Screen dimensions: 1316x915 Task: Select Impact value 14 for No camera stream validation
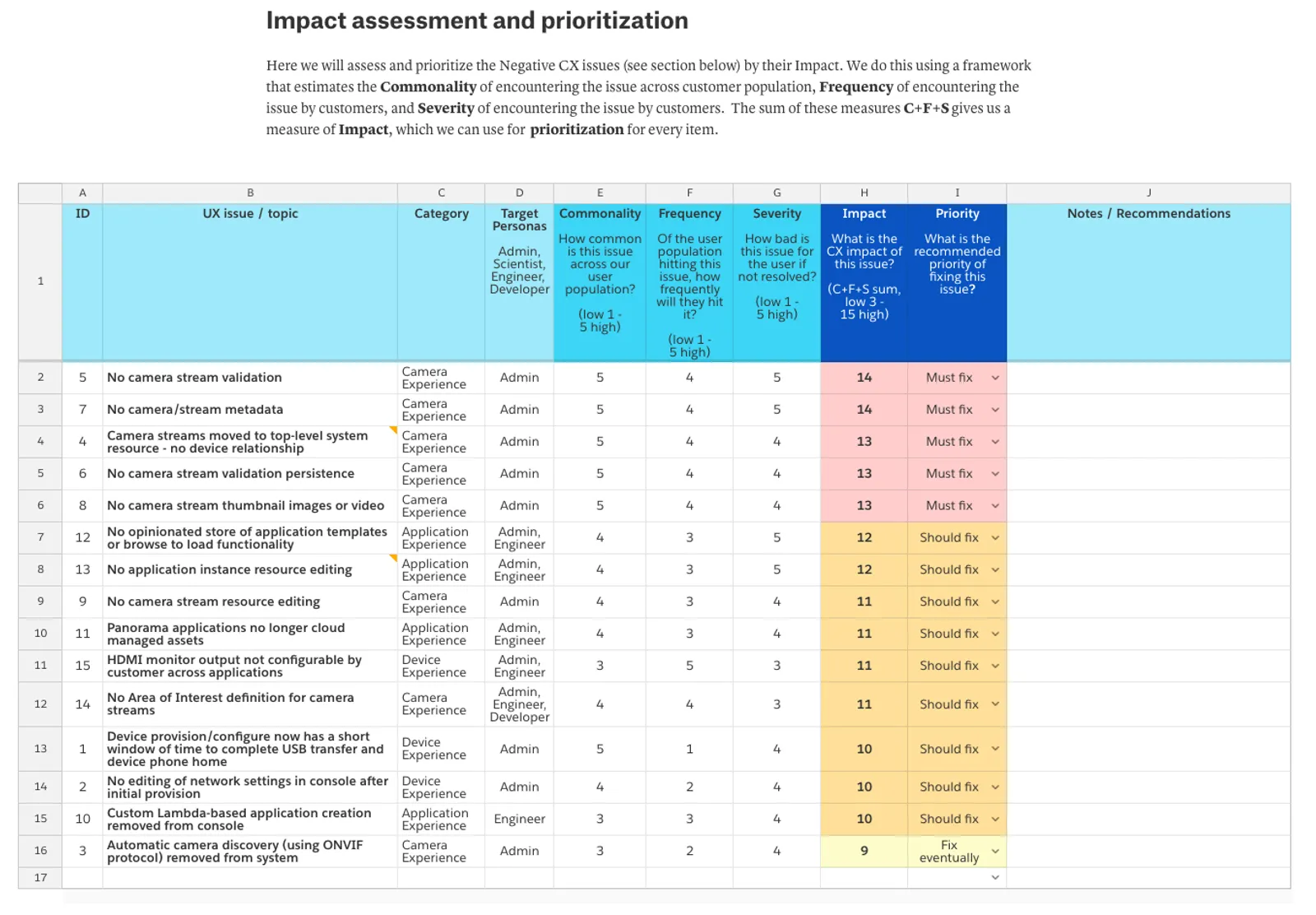tap(864, 378)
